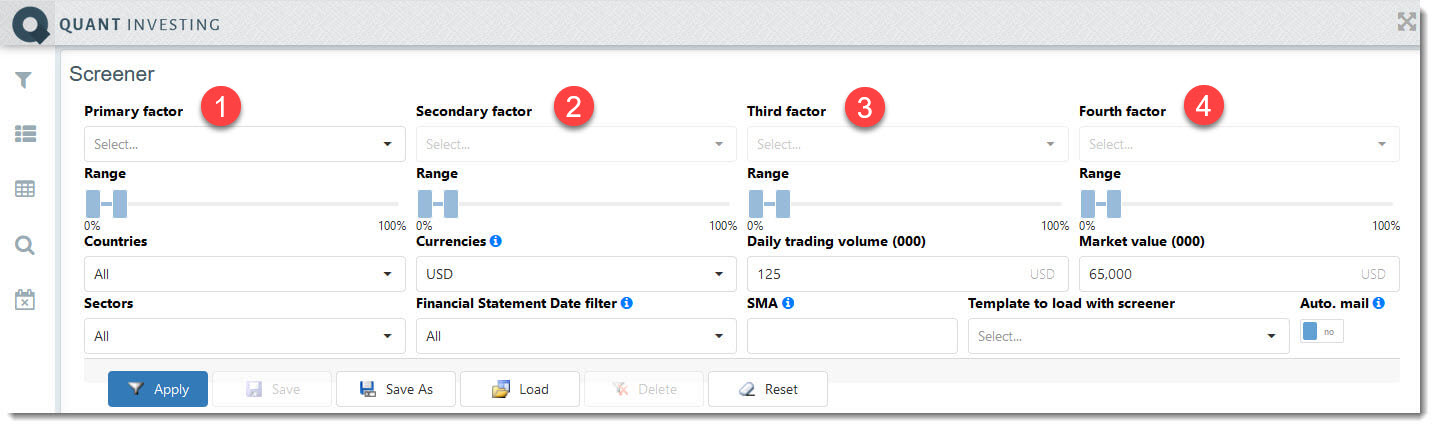The width and height of the screenshot is (1435, 428).
Task: Open the table grid sidebar icon
Action: pyautogui.click(x=24, y=189)
